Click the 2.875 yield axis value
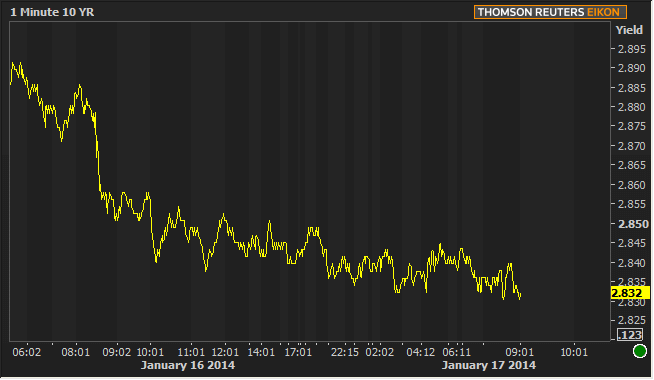 (631, 126)
